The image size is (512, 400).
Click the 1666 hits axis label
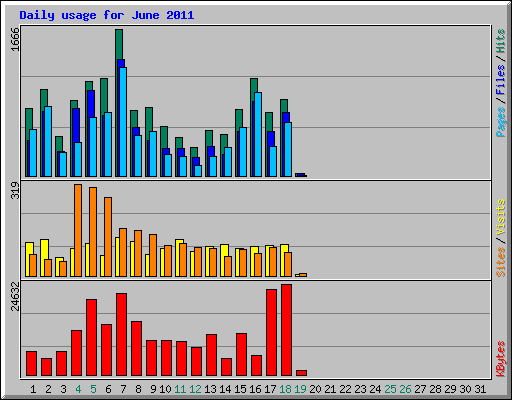pos(15,39)
